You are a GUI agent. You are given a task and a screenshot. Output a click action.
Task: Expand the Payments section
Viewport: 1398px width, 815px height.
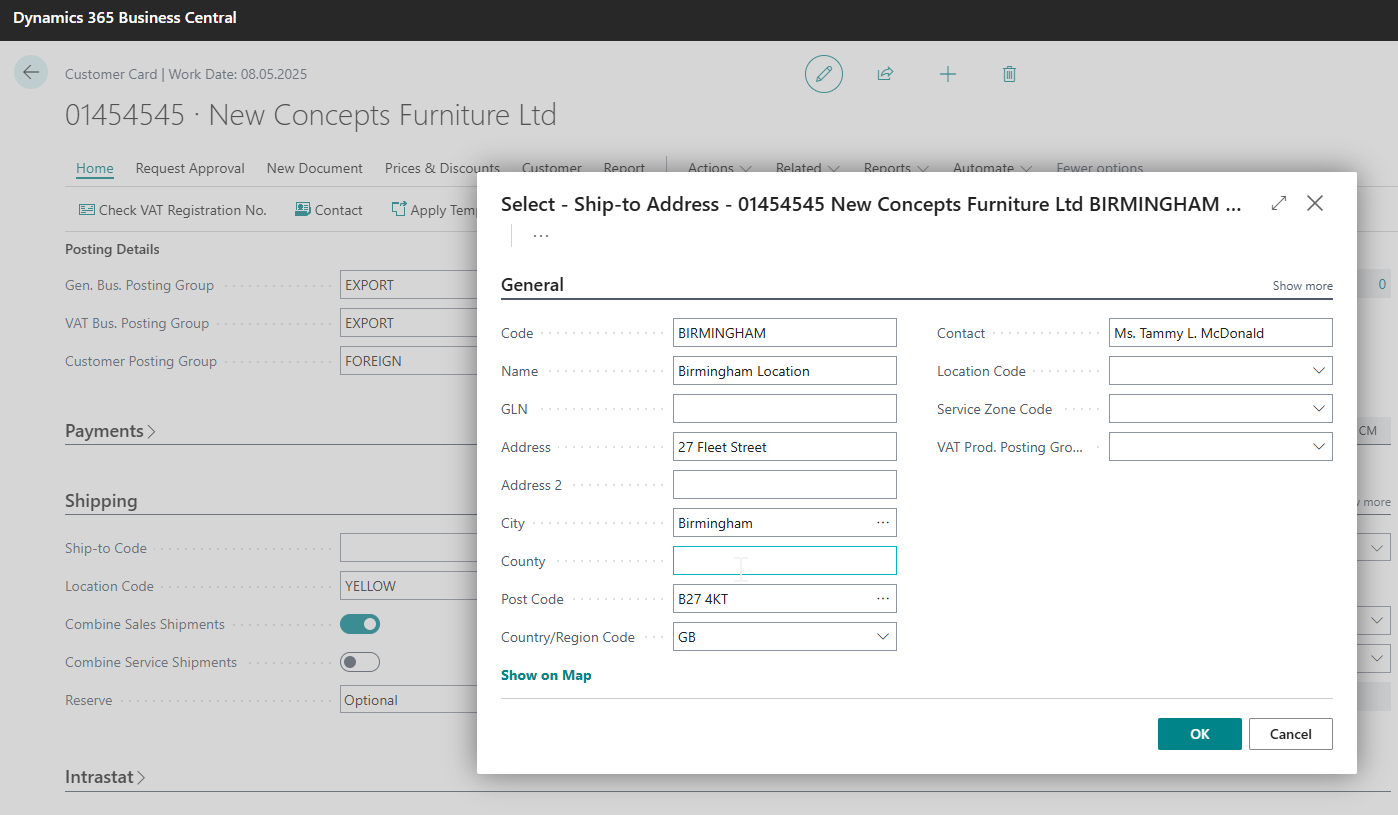pyautogui.click(x=110, y=431)
